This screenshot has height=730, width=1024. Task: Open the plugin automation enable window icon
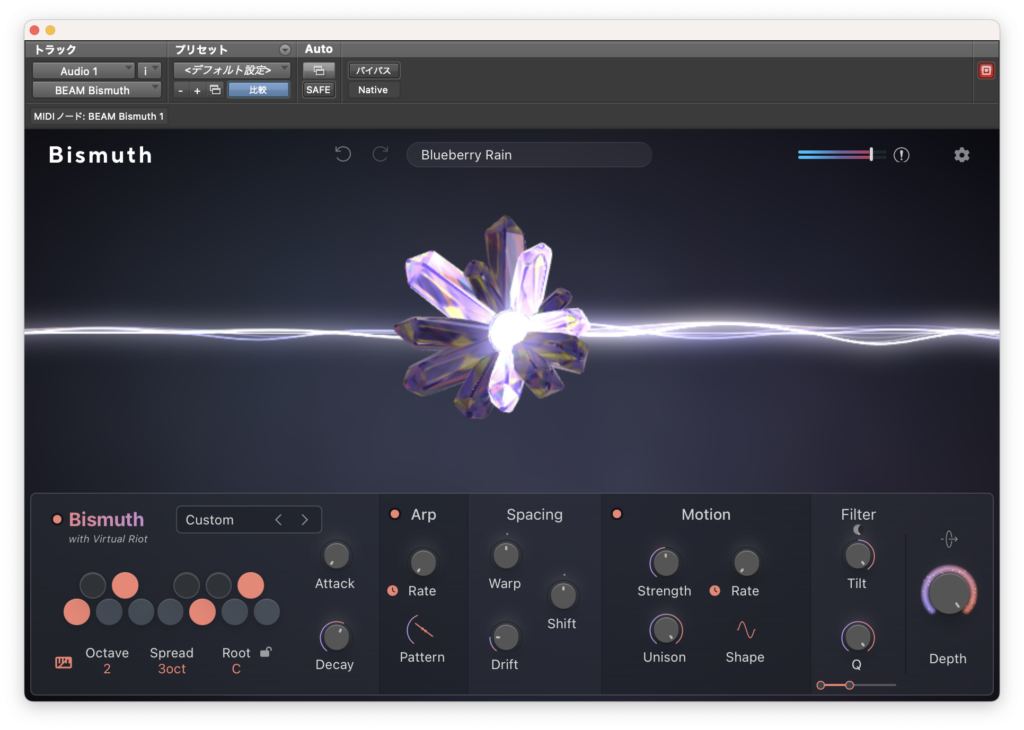319,71
